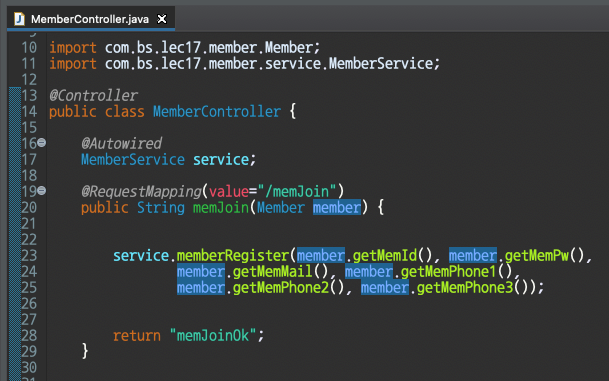
Task: Close the MemberController.java tab
Action: pos(162,19)
